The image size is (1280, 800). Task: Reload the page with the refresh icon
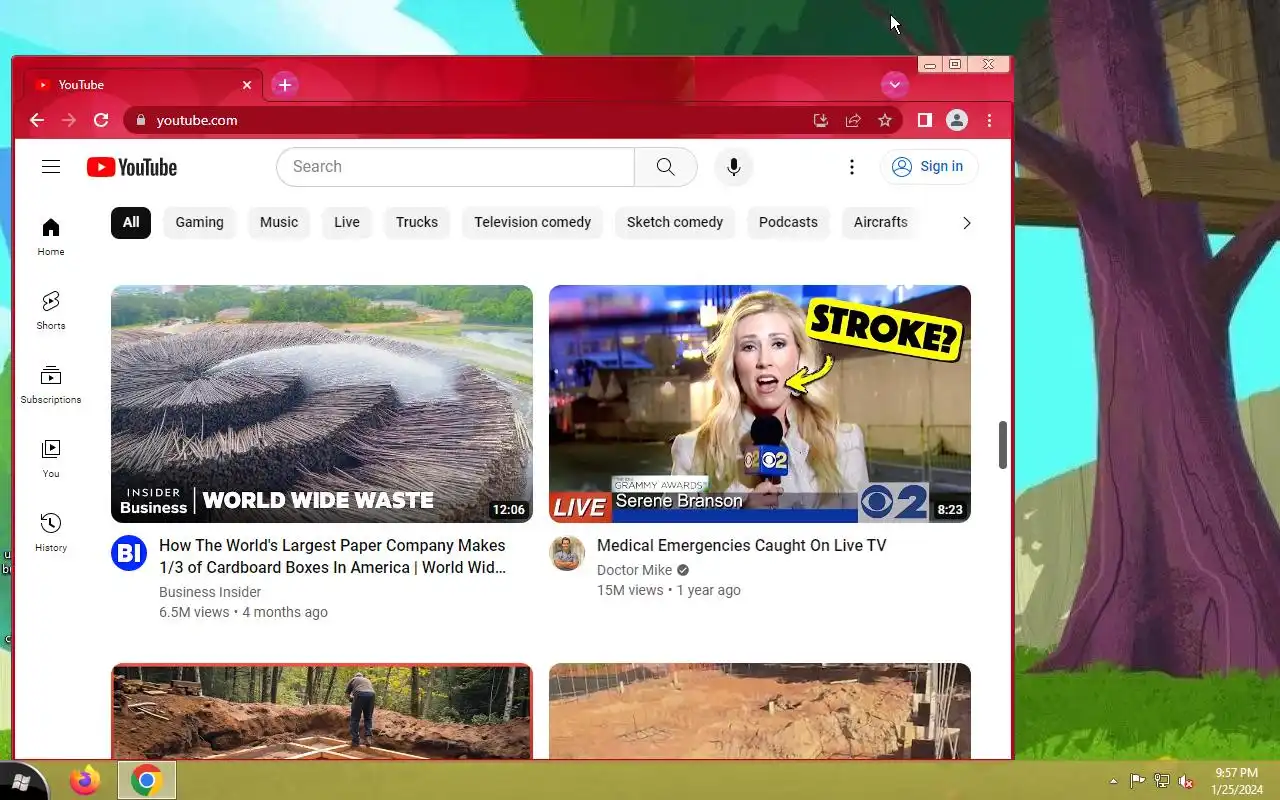[x=101, y=120]
